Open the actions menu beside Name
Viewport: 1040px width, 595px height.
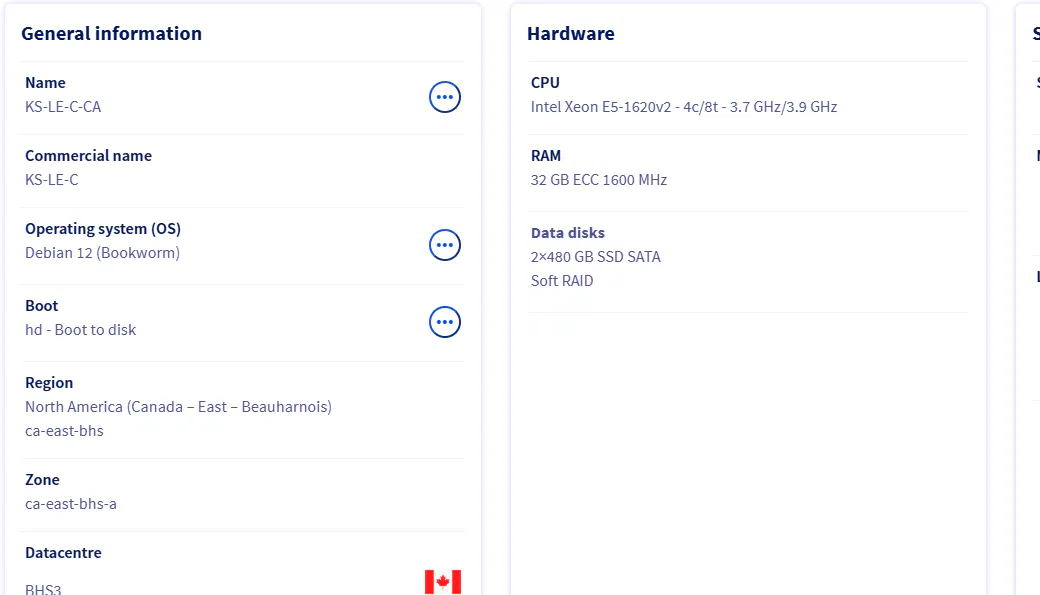click(444, 97)
